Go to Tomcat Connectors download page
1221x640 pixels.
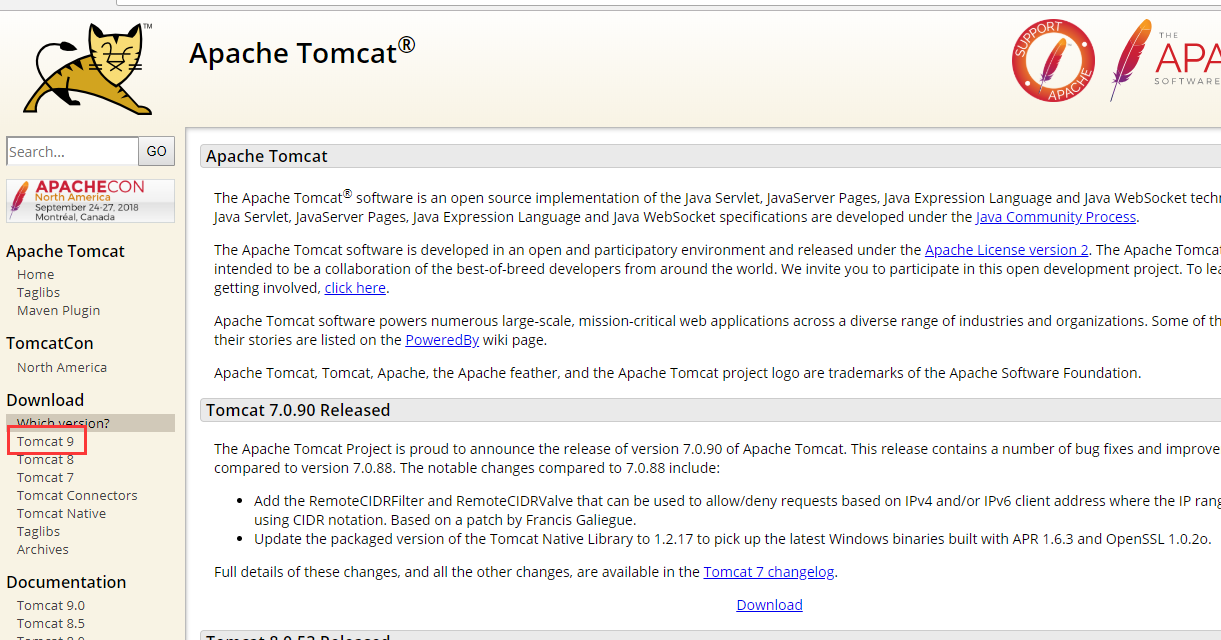point(77,495)
